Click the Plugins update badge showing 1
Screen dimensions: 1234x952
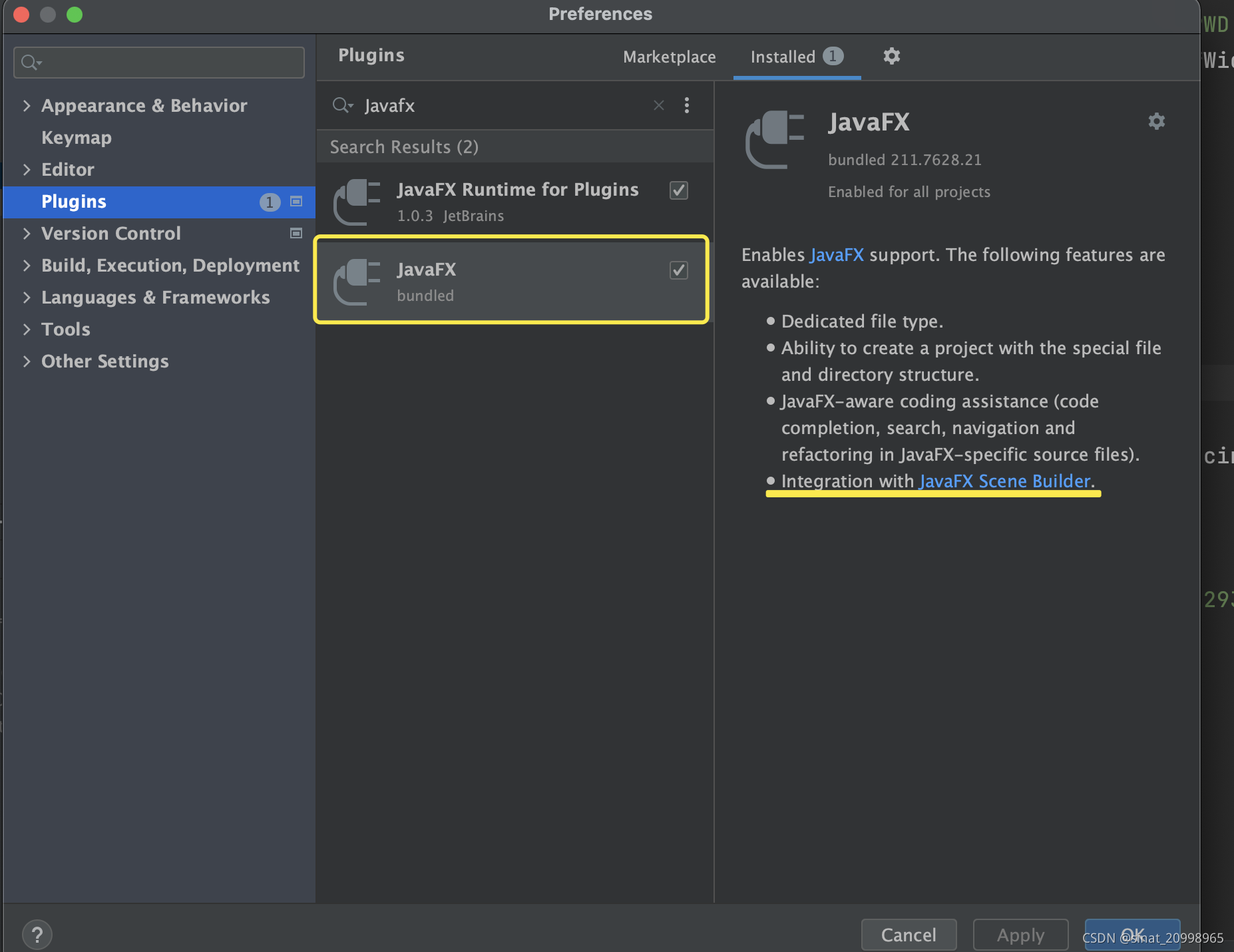tap(270, 202)
